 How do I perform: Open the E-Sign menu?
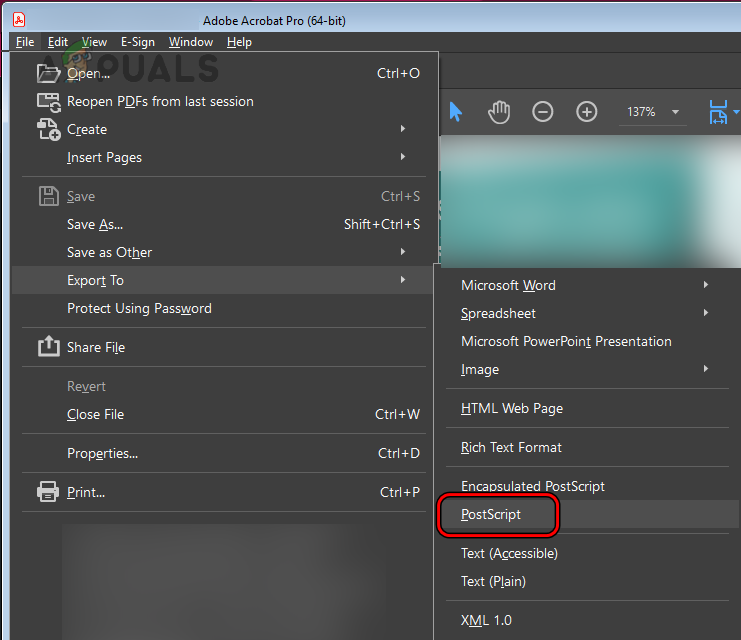pos(138,42)
